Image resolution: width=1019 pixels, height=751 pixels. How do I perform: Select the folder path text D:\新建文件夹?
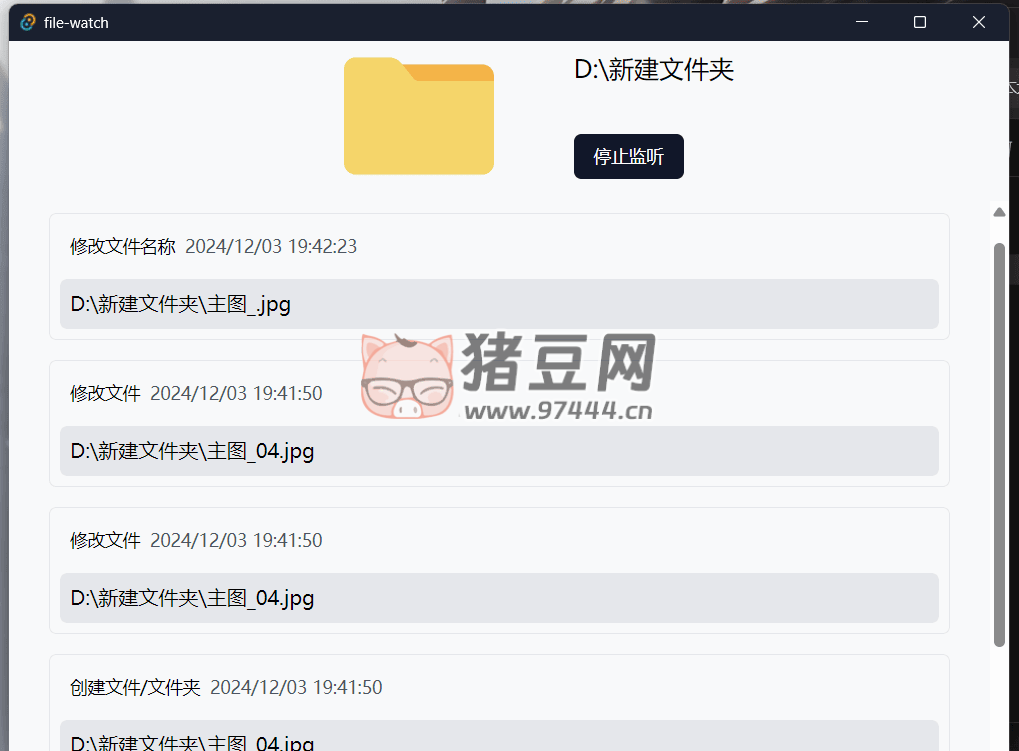click(653, 70)
